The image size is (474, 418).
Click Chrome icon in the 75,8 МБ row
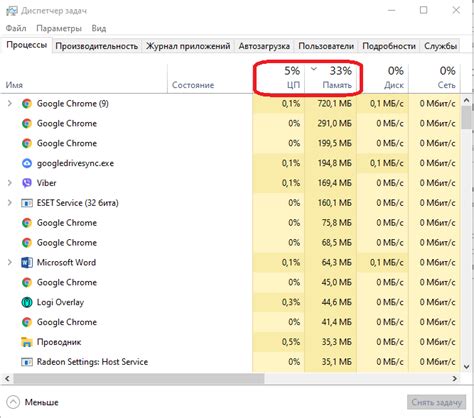[x=27, y=223]
